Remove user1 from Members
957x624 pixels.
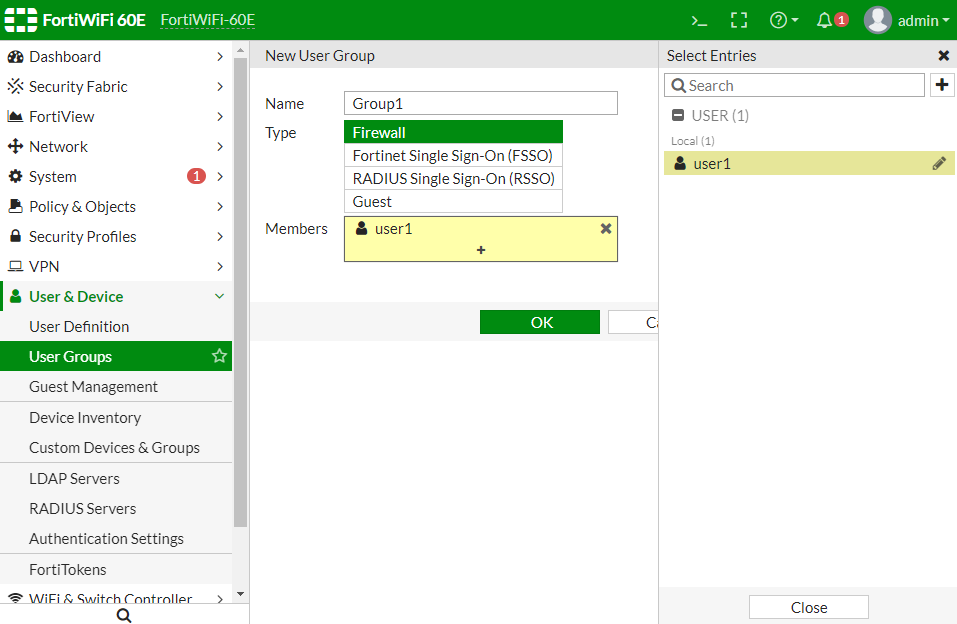coord(605,228)
